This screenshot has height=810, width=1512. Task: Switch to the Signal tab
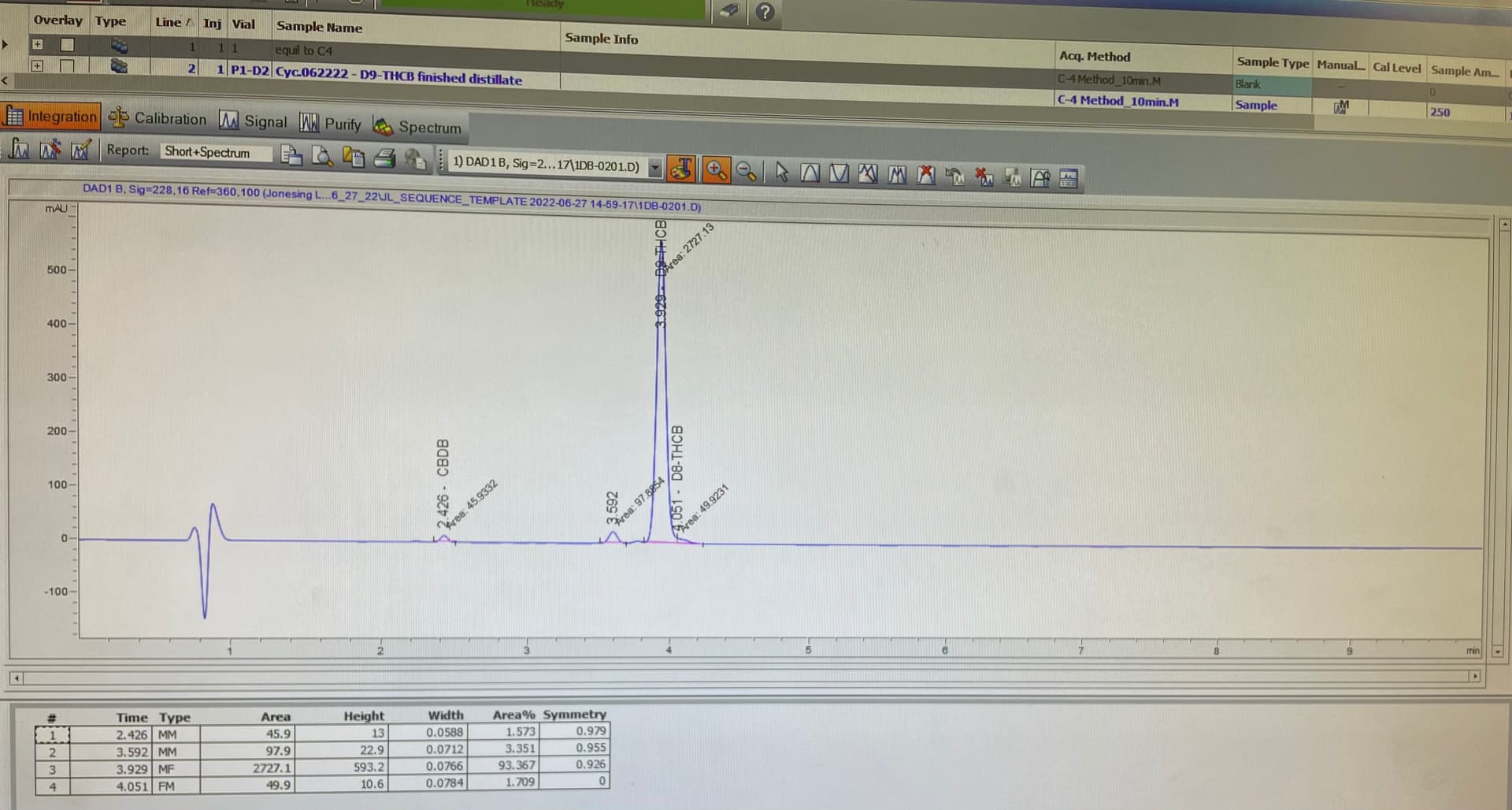coord(254,121)
